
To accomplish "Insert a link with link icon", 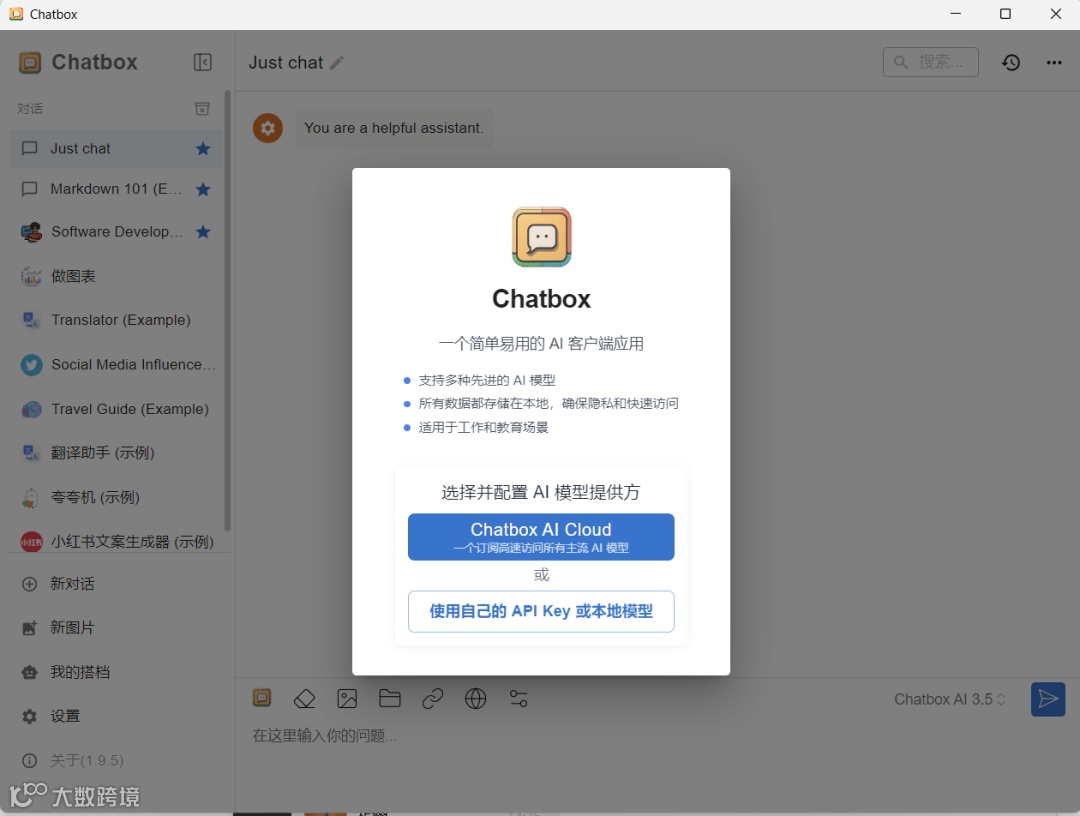I will click(x=433, y=698).
